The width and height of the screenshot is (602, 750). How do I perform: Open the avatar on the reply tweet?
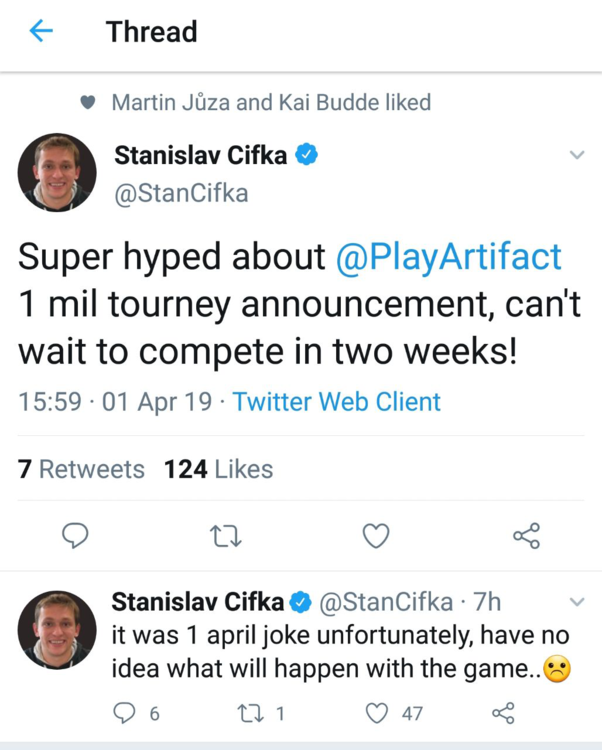tap(57, 630)
